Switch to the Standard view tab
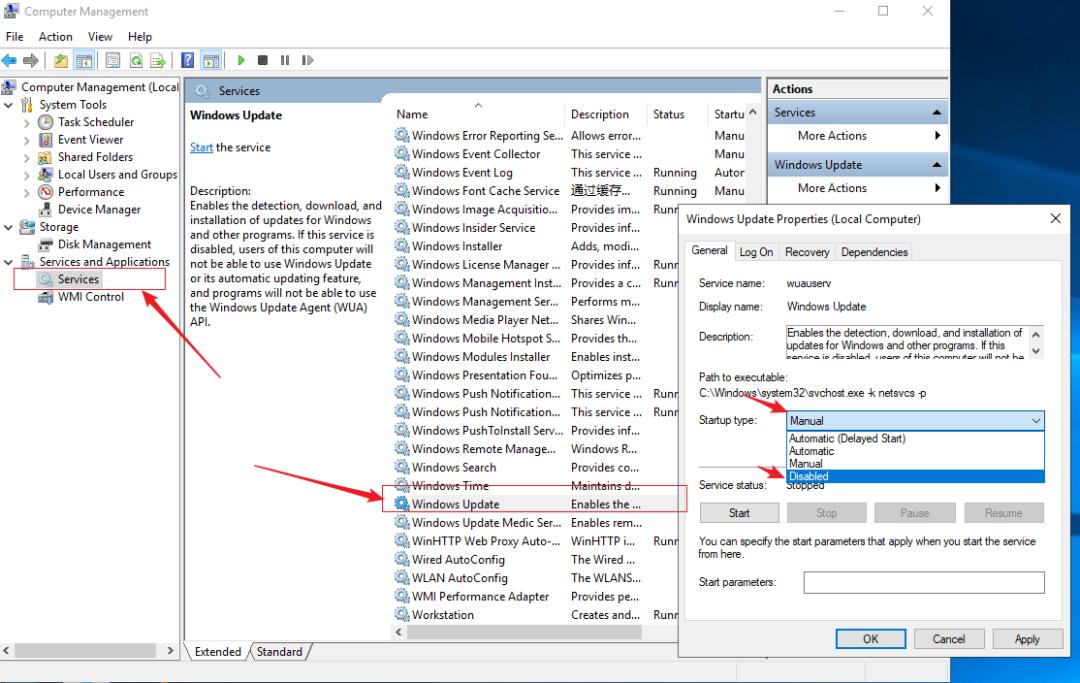1080x683 pixels. click(x=279, y=652)
